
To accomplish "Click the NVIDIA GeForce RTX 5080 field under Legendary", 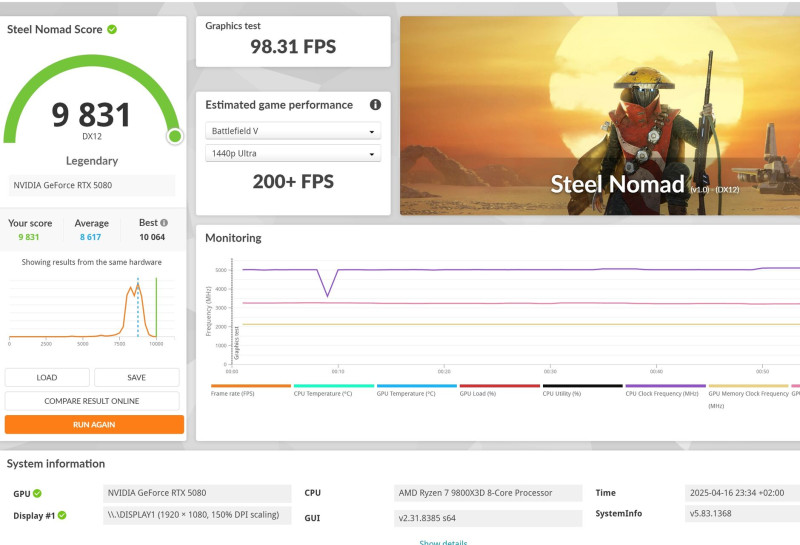I will pyautogui.click(x=92, y=185).
